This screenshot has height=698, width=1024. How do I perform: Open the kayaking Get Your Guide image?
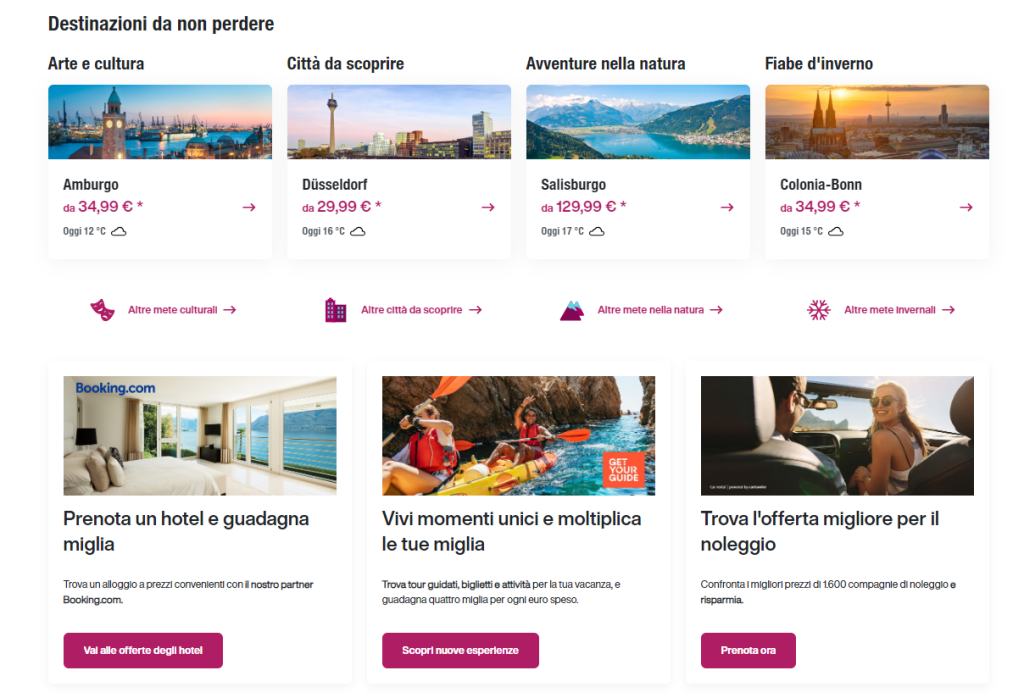pyautogui.click(x=518, y=435)
